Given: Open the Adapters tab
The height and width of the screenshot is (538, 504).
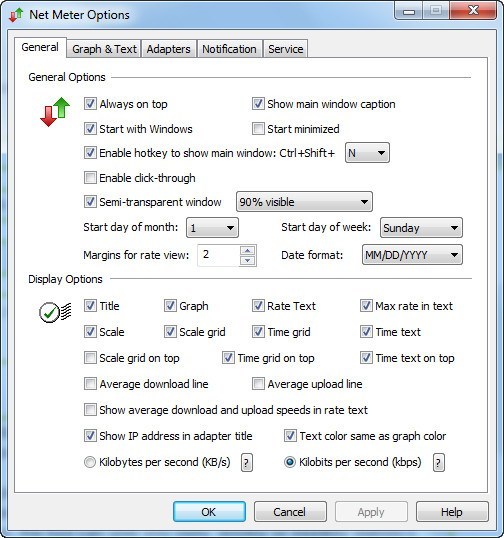Looking at the screenshot, I should 168,49.
